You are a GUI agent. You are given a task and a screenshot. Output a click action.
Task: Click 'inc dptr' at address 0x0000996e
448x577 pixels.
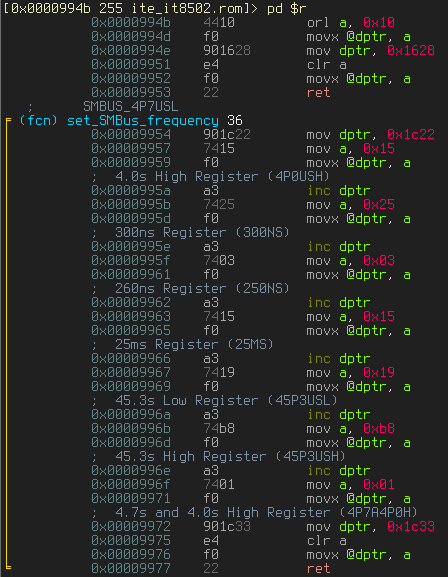pos(339,470)
